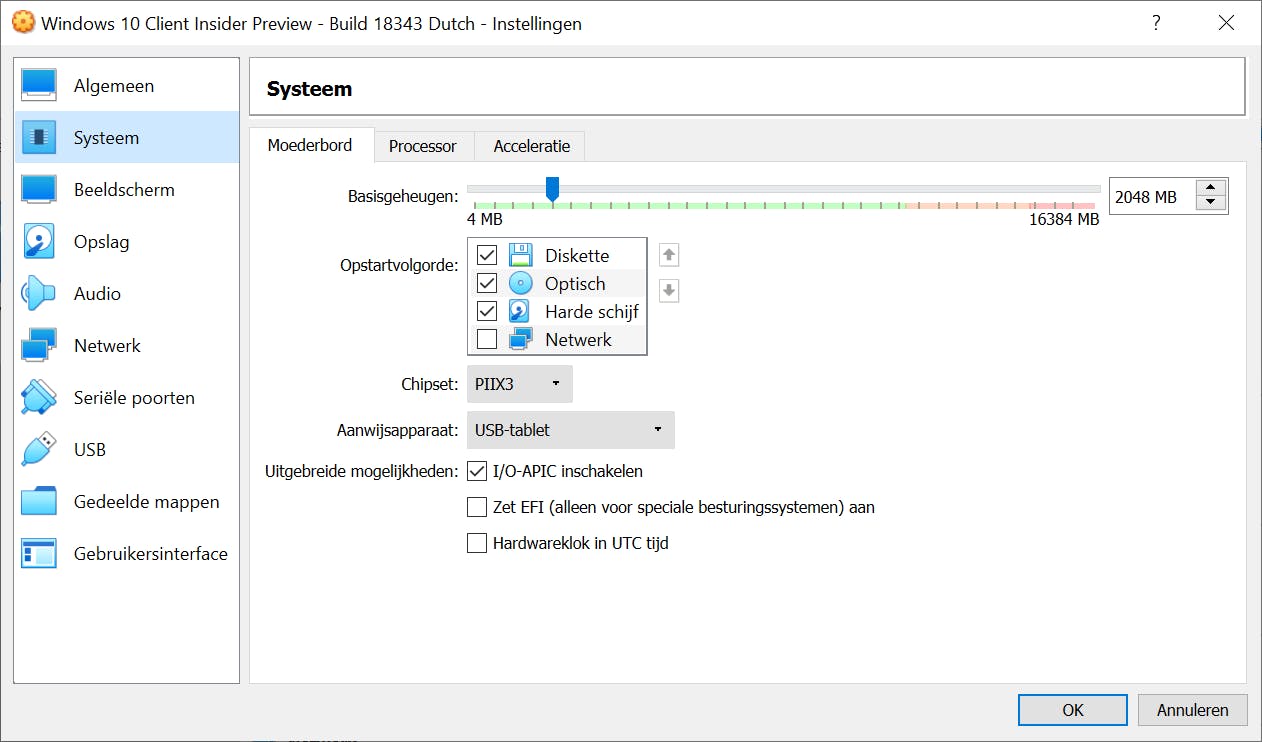Click the OK button
The height and width of the screenshot is (742, 1262).
coord(1071,709)
